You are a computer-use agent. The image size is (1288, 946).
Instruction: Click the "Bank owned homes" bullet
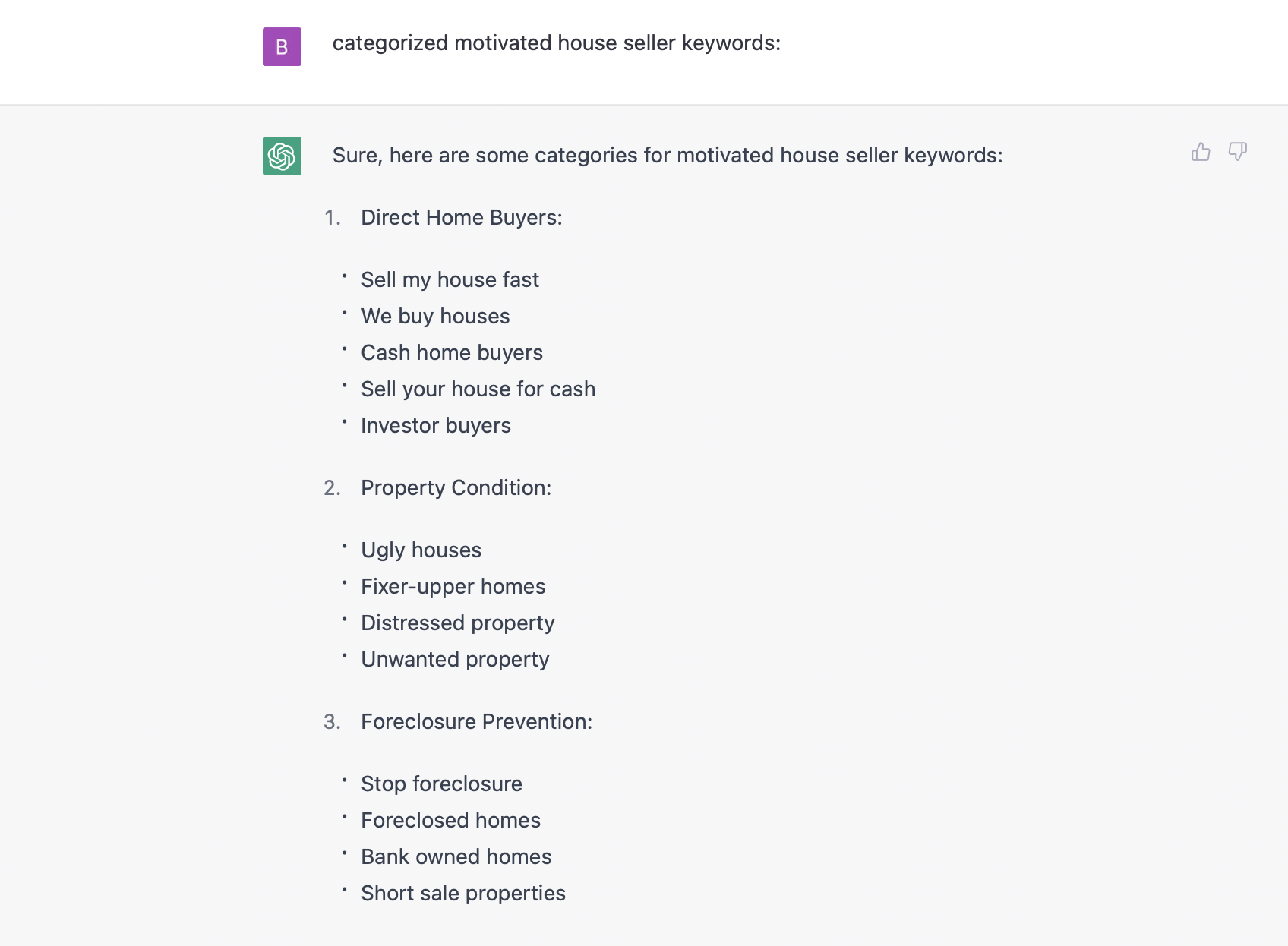pos(456,857)
